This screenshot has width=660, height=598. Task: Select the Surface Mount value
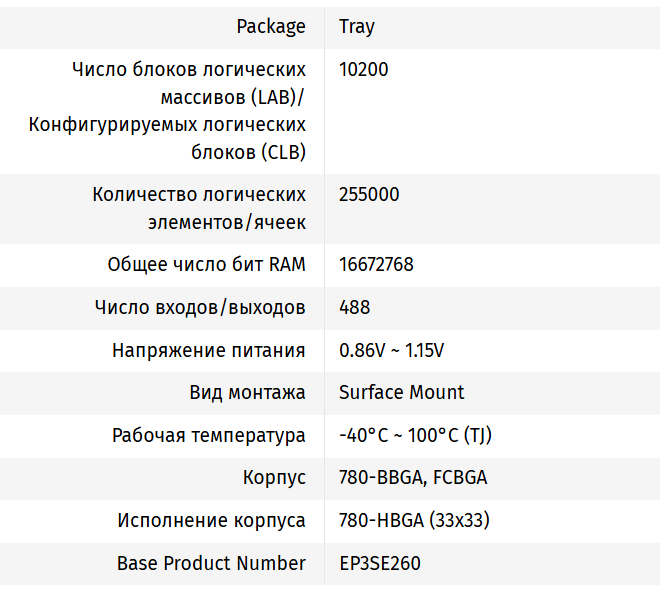pos(402,393)
